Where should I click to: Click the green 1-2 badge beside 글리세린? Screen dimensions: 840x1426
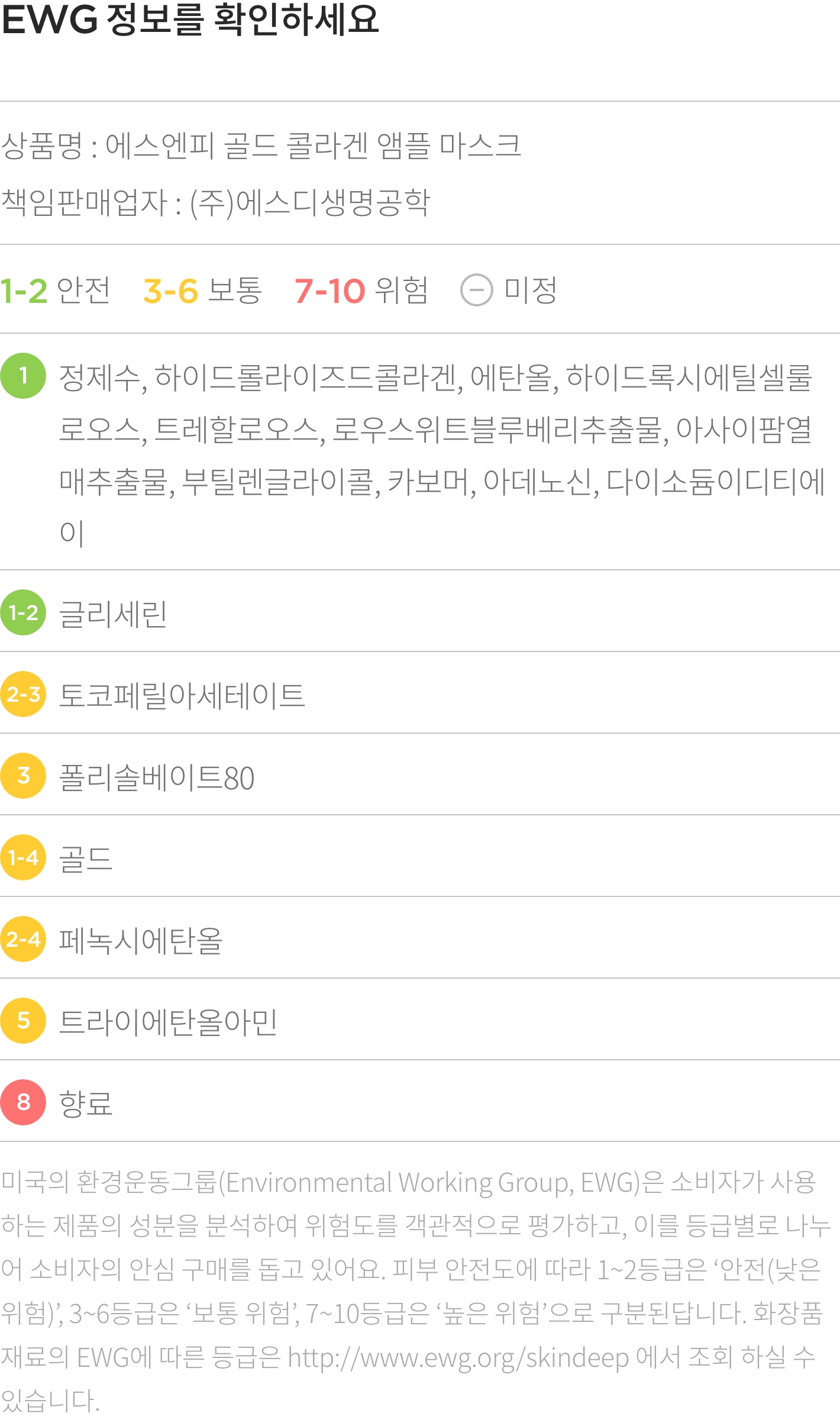pos(23,612)
